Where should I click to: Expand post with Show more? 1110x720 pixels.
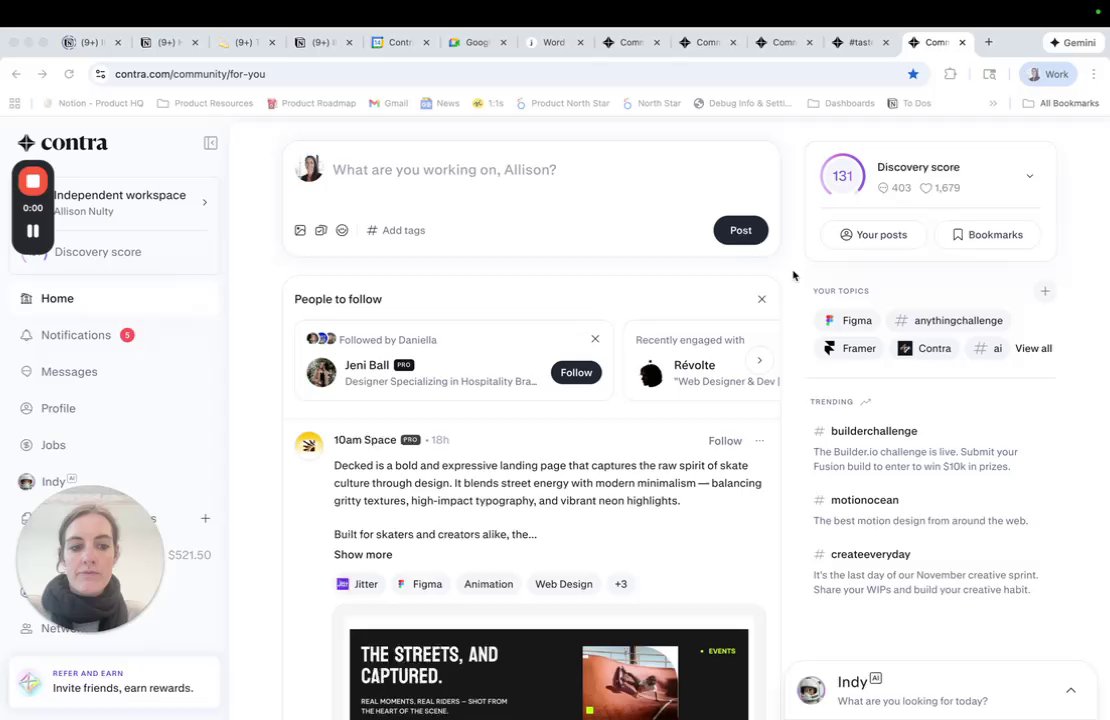(x=363, y=554)
